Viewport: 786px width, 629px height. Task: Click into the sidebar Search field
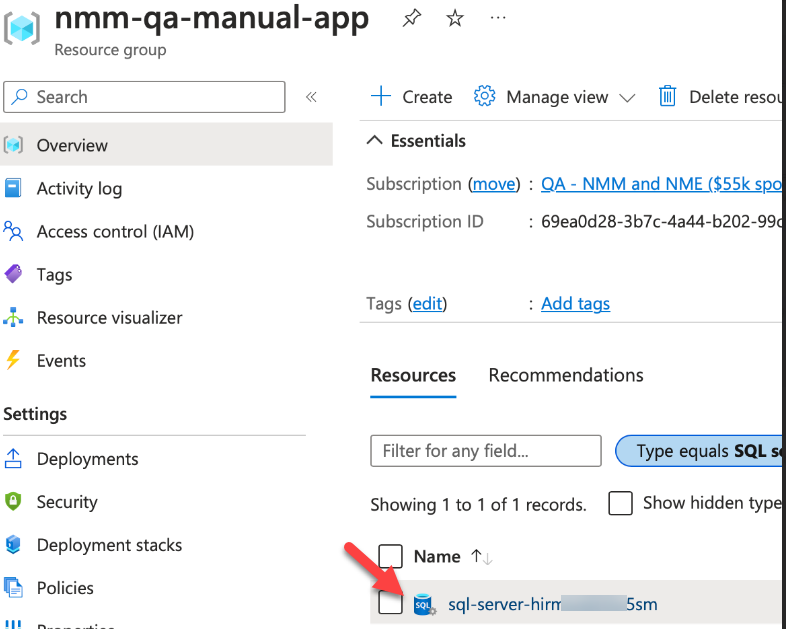pyautogui.click(x=144, y=97)
